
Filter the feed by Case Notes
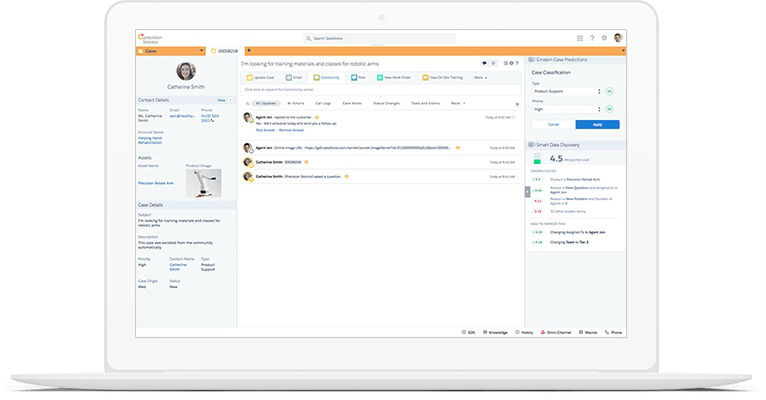point(352,102)
